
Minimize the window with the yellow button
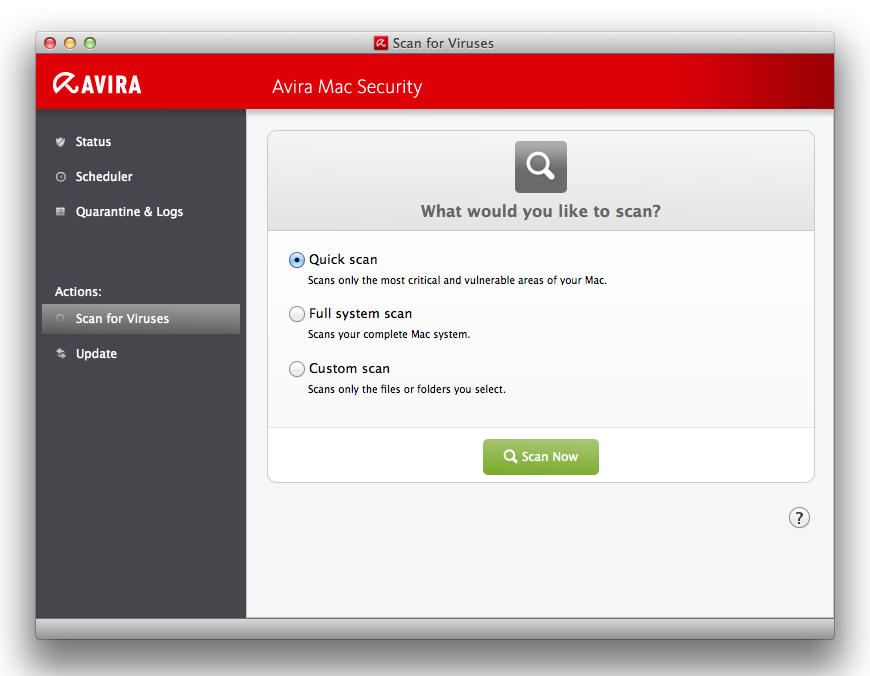pyautogui.click(x=70, y=43)
